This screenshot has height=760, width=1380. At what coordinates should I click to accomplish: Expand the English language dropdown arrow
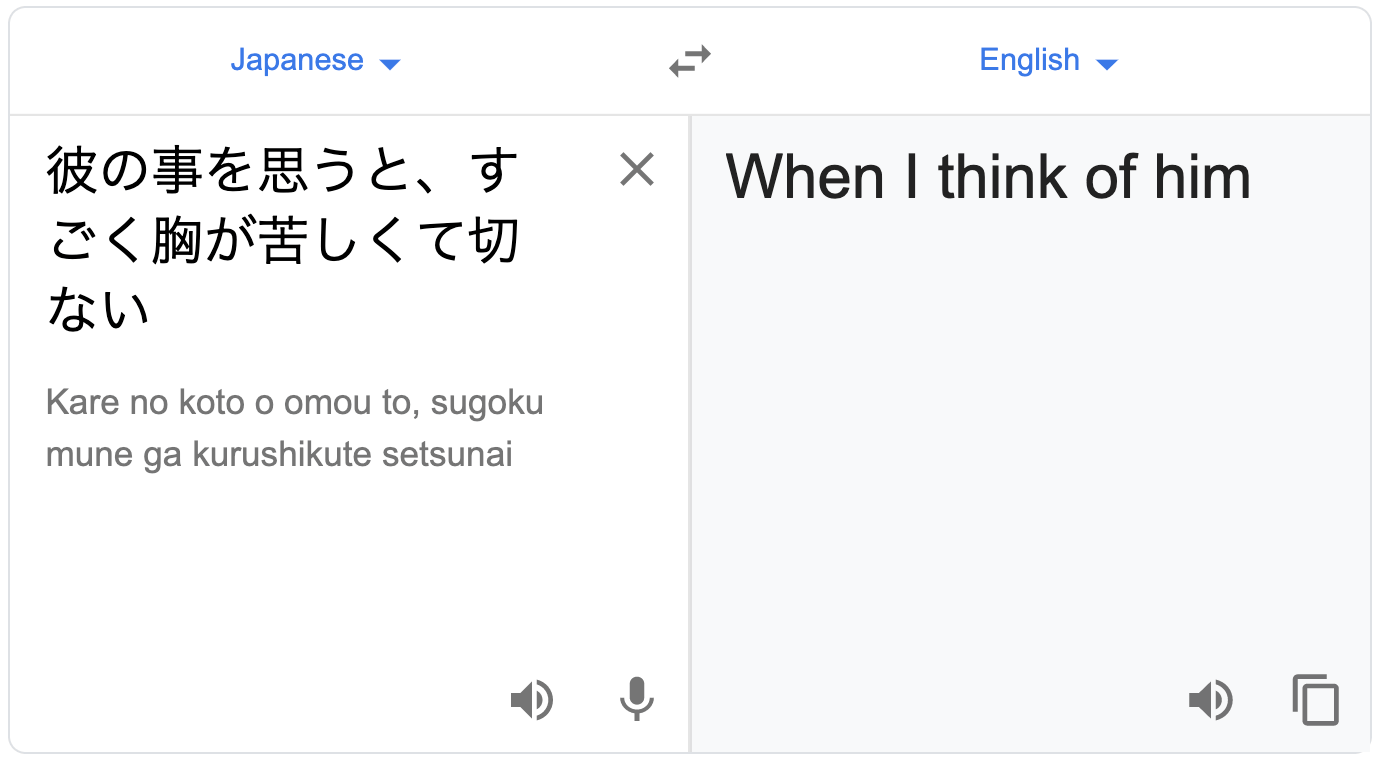pos(1106,64)
